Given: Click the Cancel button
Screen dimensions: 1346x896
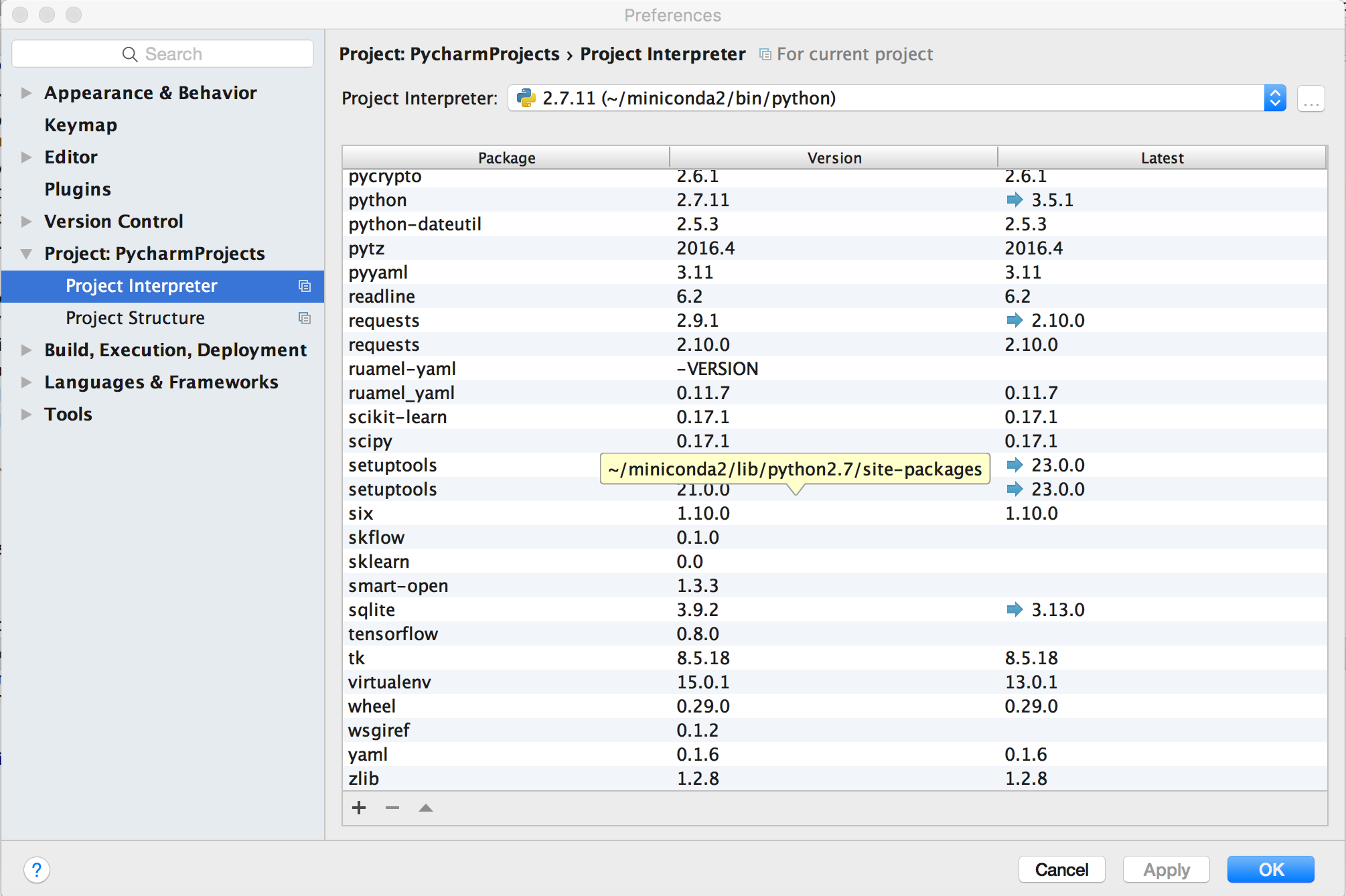Looking at the screenshot, I should click(x=1061, y=869).
